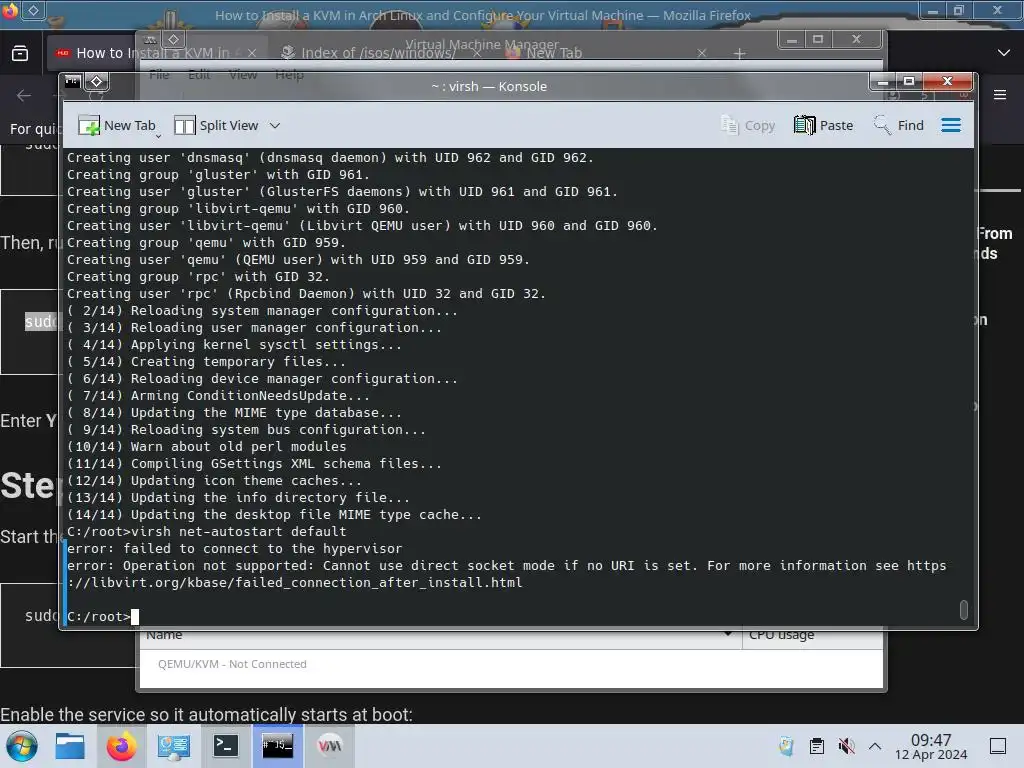The image size is (1024, 768).
Task: Close the 'New Tab' Firefox tab
Action: coord(701,53)
